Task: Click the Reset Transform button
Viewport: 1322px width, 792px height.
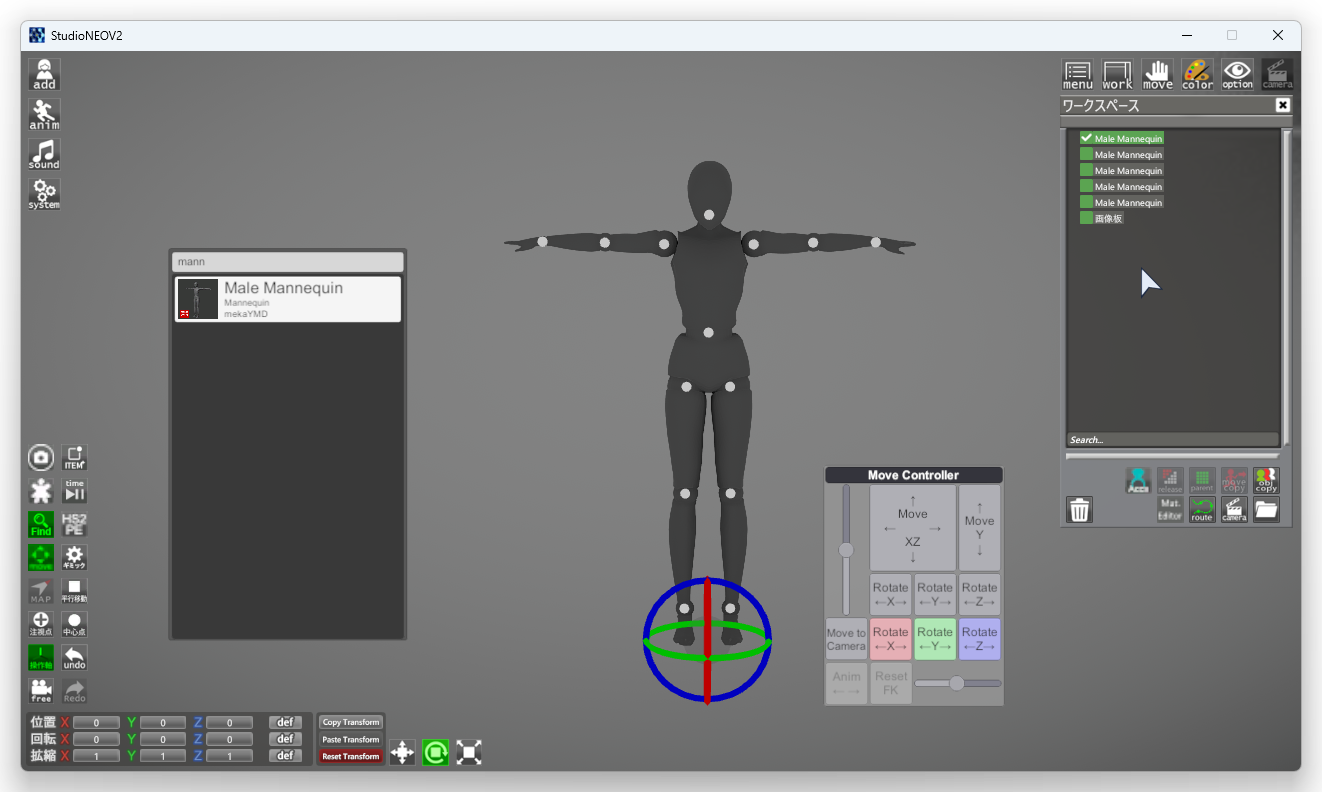Action: [x=351, y=757]
